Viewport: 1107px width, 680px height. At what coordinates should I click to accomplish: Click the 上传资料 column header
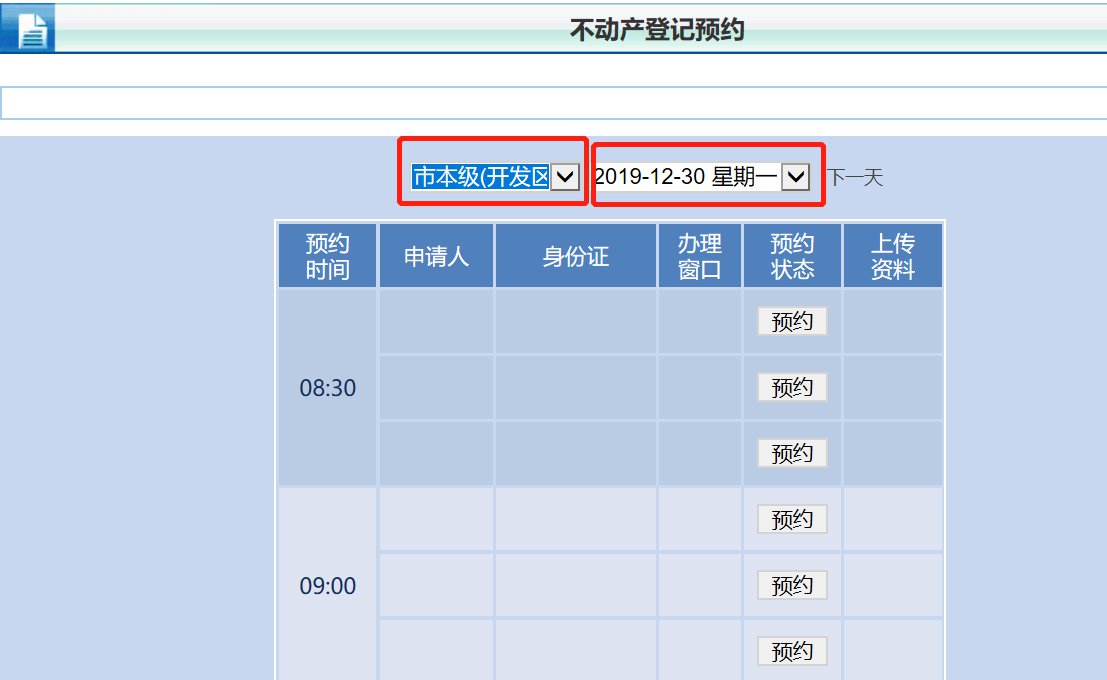[x=892, y=256]
